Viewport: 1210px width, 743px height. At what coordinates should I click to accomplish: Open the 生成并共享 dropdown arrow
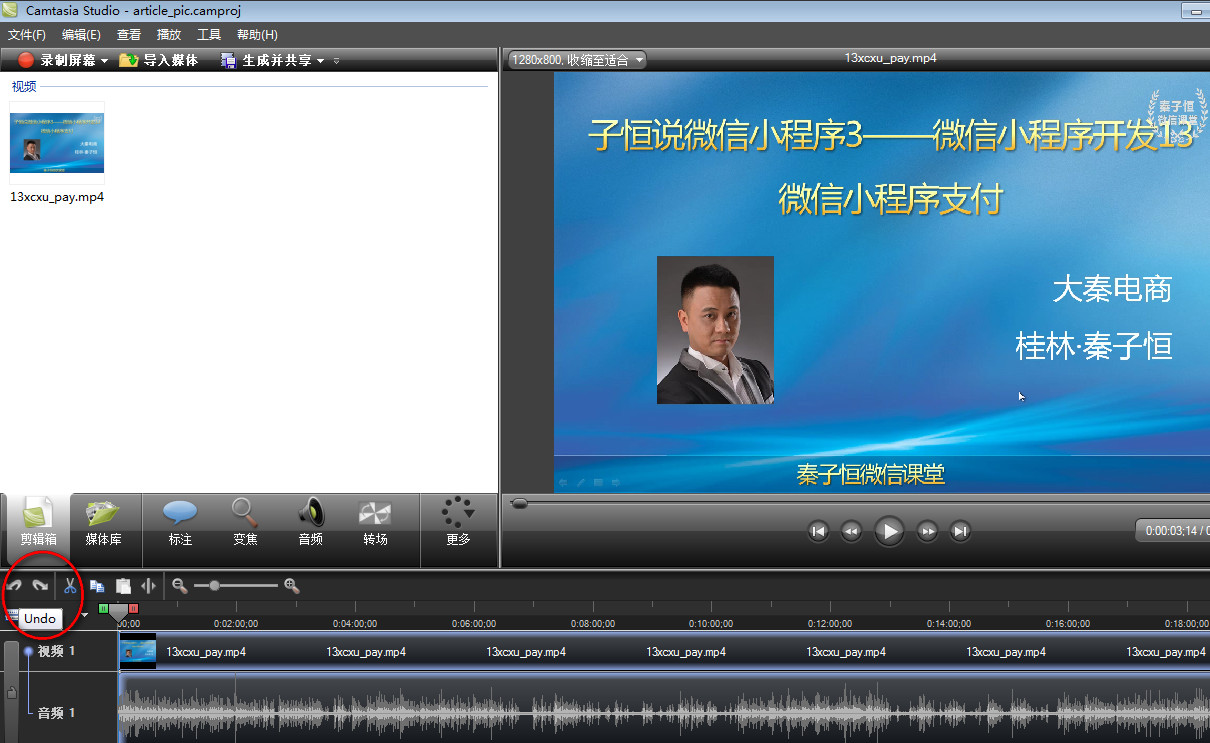coord(320,61)
